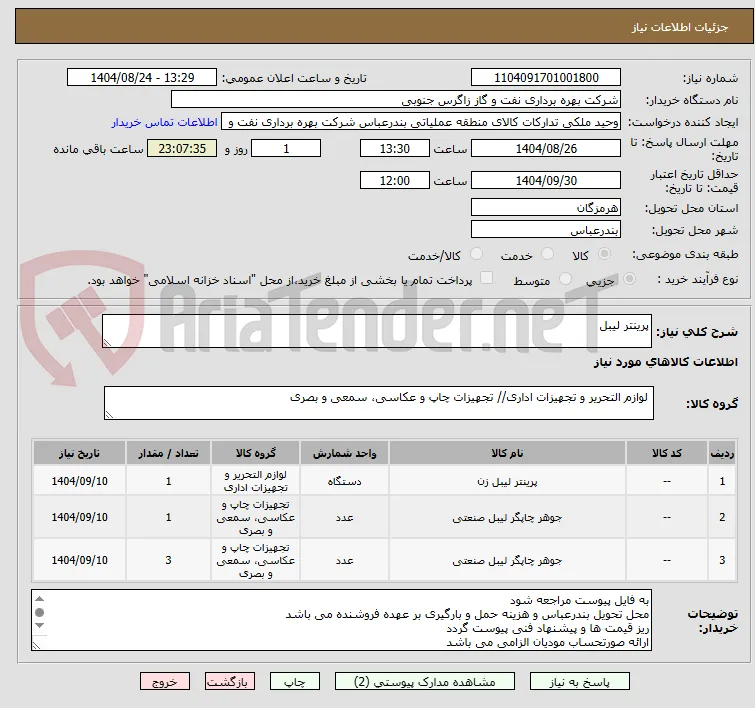
Task: Click the delivery city بندرعباس field
Action: [546, 230]
